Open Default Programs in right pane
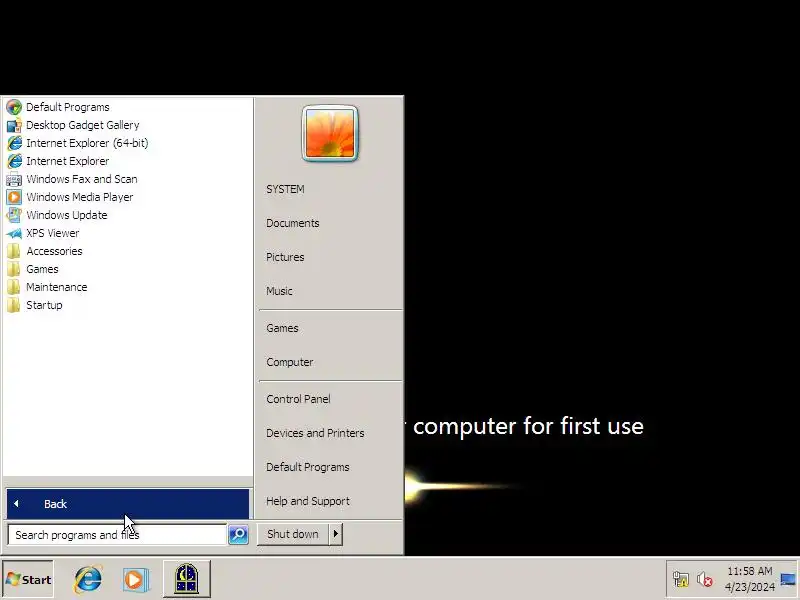This screenshot has height=600, width=800. tap(308, 467)
